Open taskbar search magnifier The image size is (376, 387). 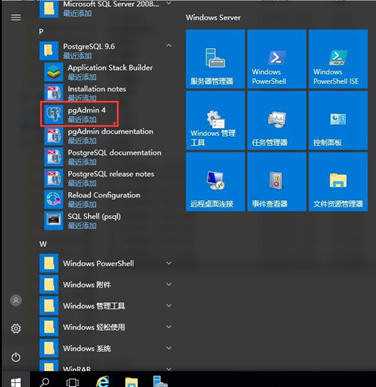[x=44, y=382]
